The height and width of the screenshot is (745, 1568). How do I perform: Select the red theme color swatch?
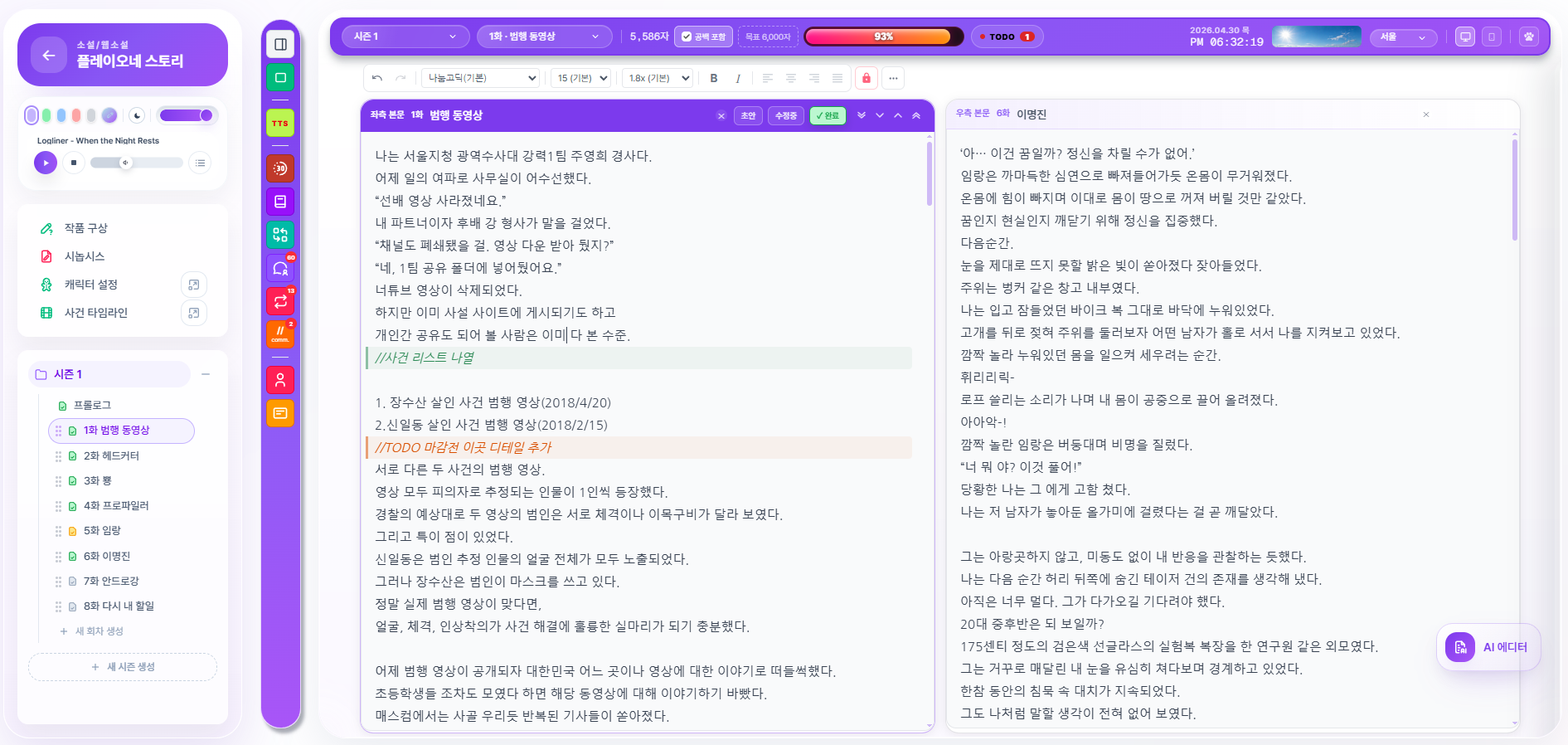click(x=76, y=115)
